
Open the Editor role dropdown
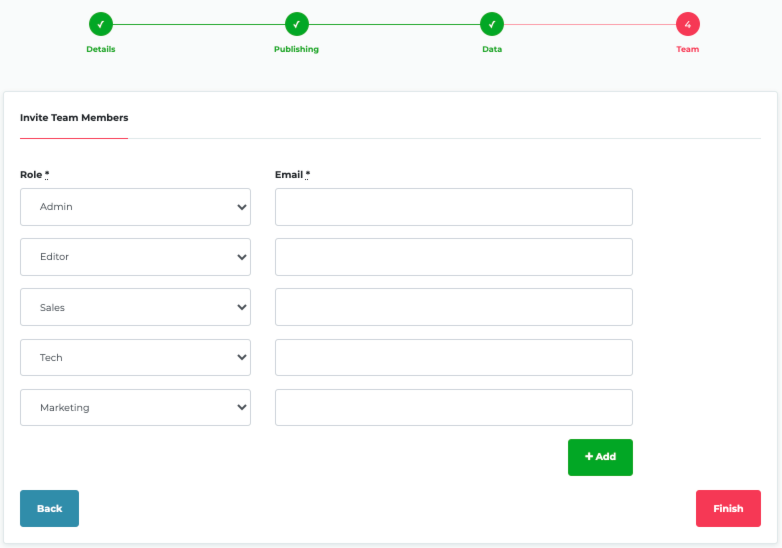135,257
